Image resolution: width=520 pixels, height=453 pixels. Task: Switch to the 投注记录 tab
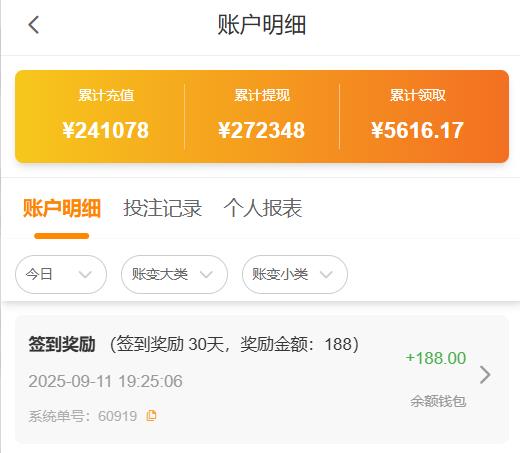pos(163,208)
